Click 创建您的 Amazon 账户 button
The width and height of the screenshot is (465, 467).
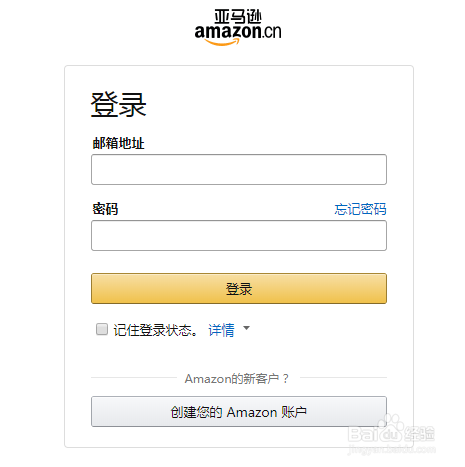coord(239,412)
